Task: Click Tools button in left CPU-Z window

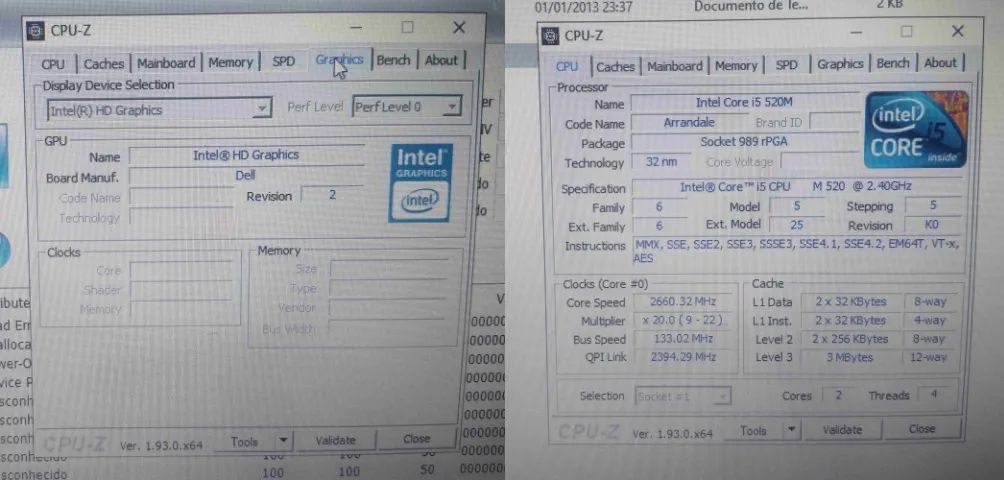Action: click(x=245, y=442)
